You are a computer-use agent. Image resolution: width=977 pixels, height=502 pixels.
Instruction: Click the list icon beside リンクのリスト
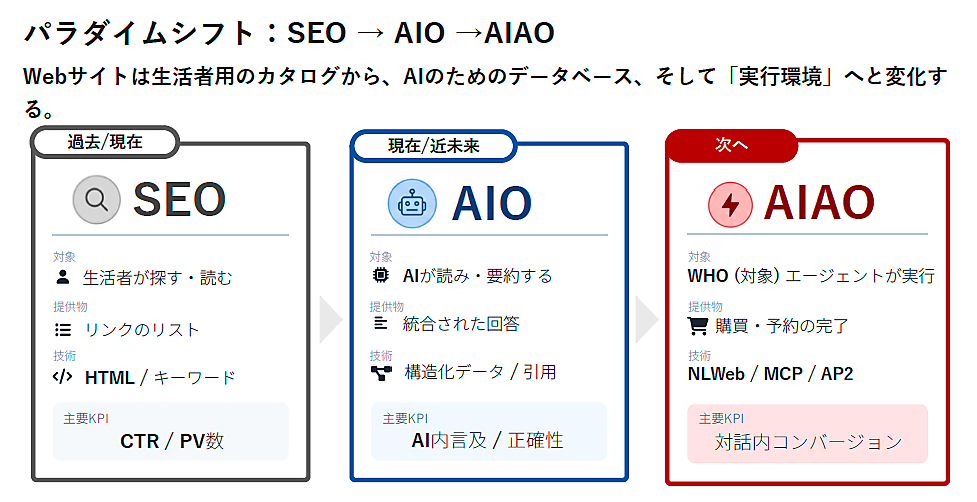(63, 329)
